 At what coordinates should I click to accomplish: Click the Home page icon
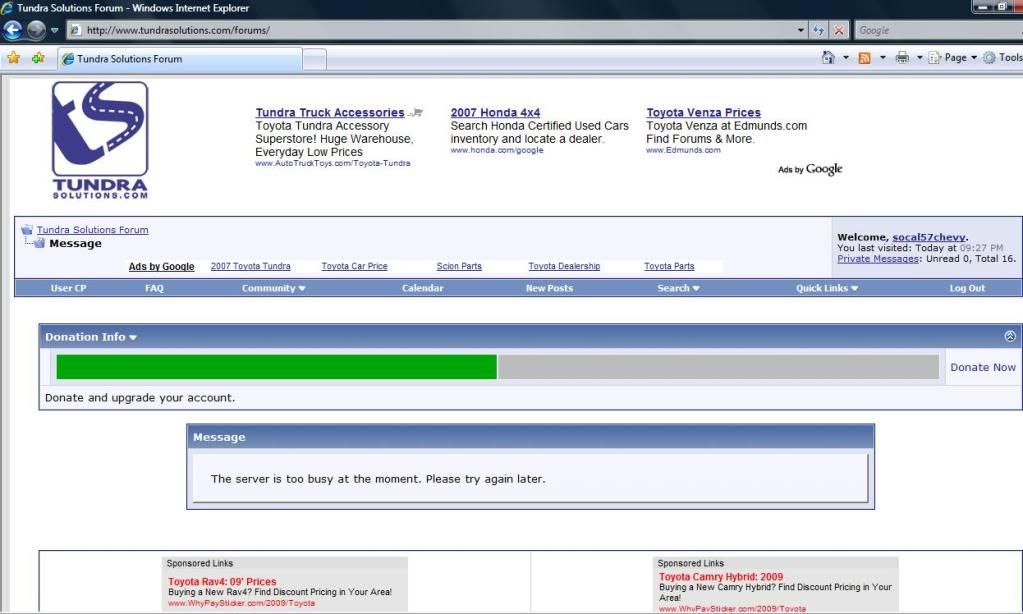828,57
